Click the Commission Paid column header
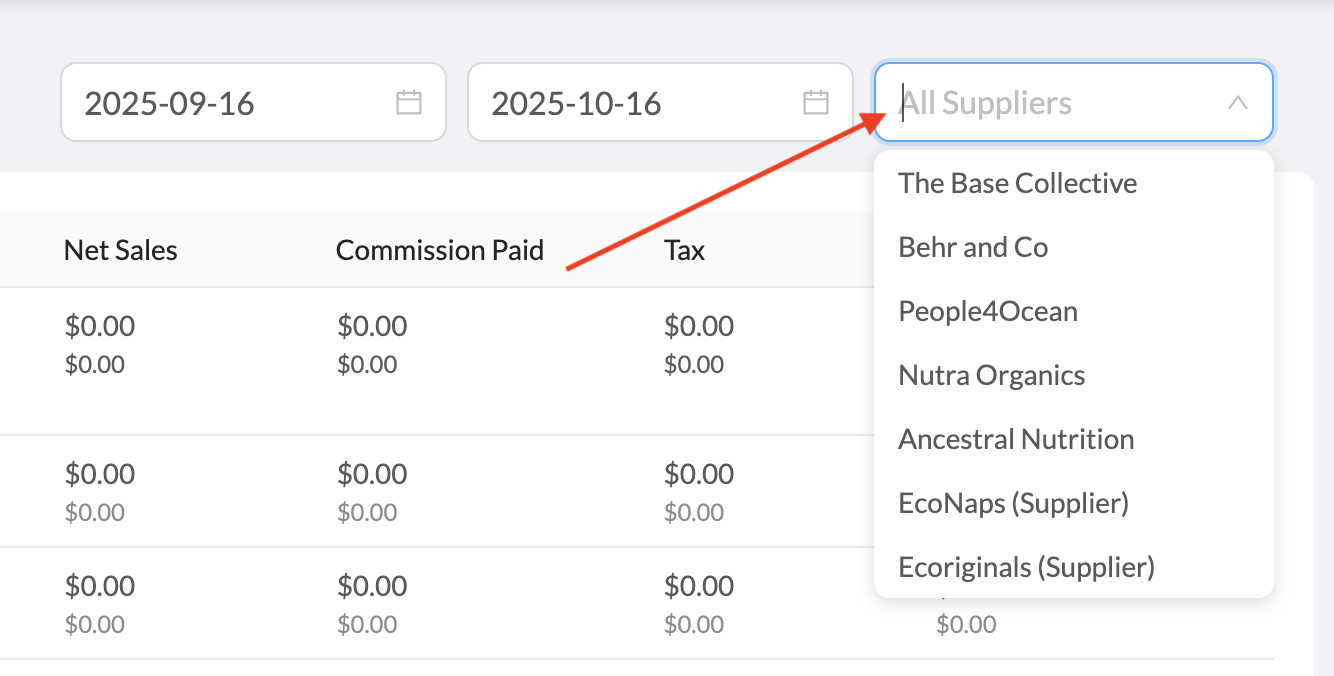Viewport: 1334px width, 676px height. pyautogui.click(x=439, y=250)
